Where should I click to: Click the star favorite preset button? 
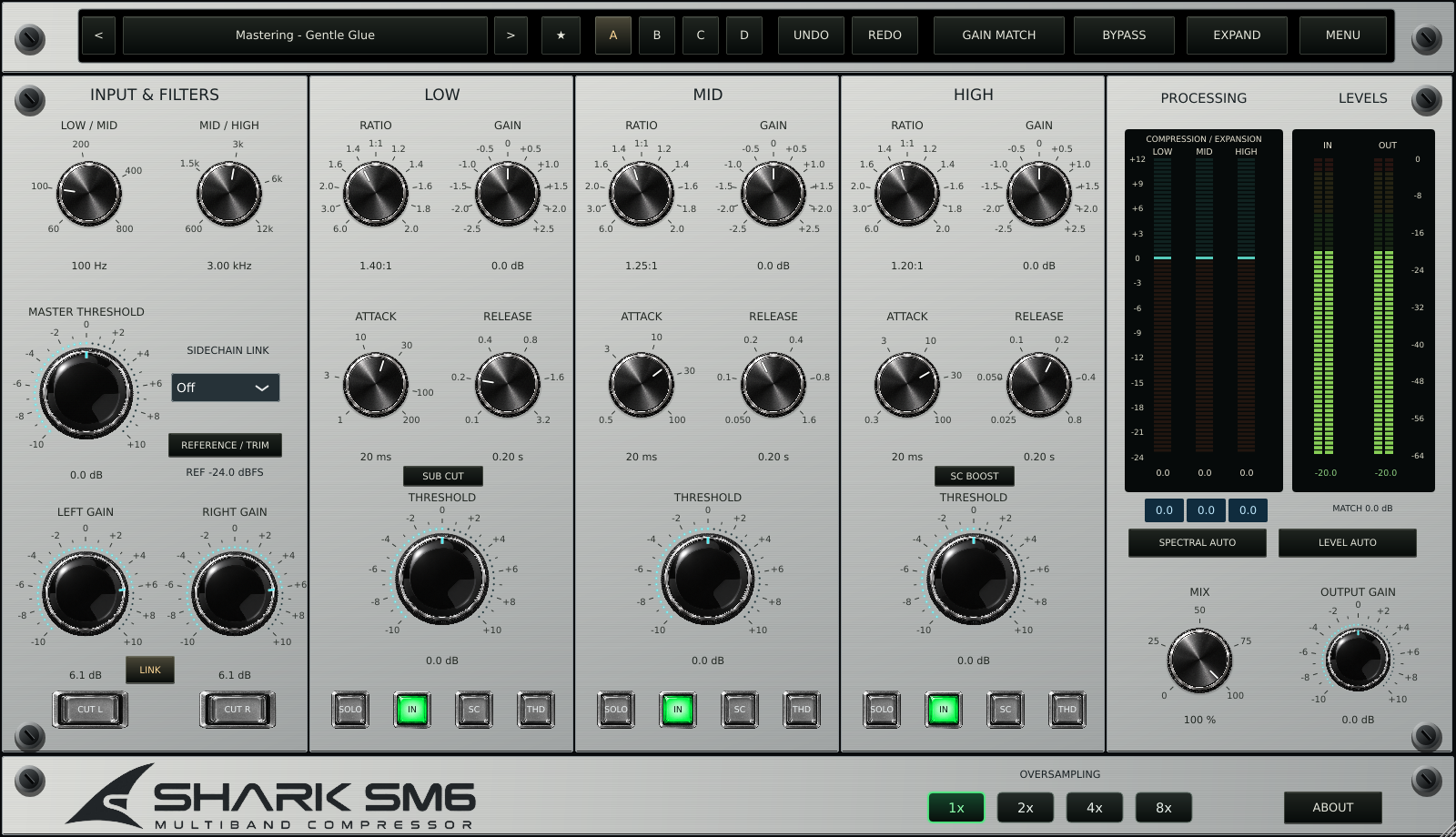(561, 35)
